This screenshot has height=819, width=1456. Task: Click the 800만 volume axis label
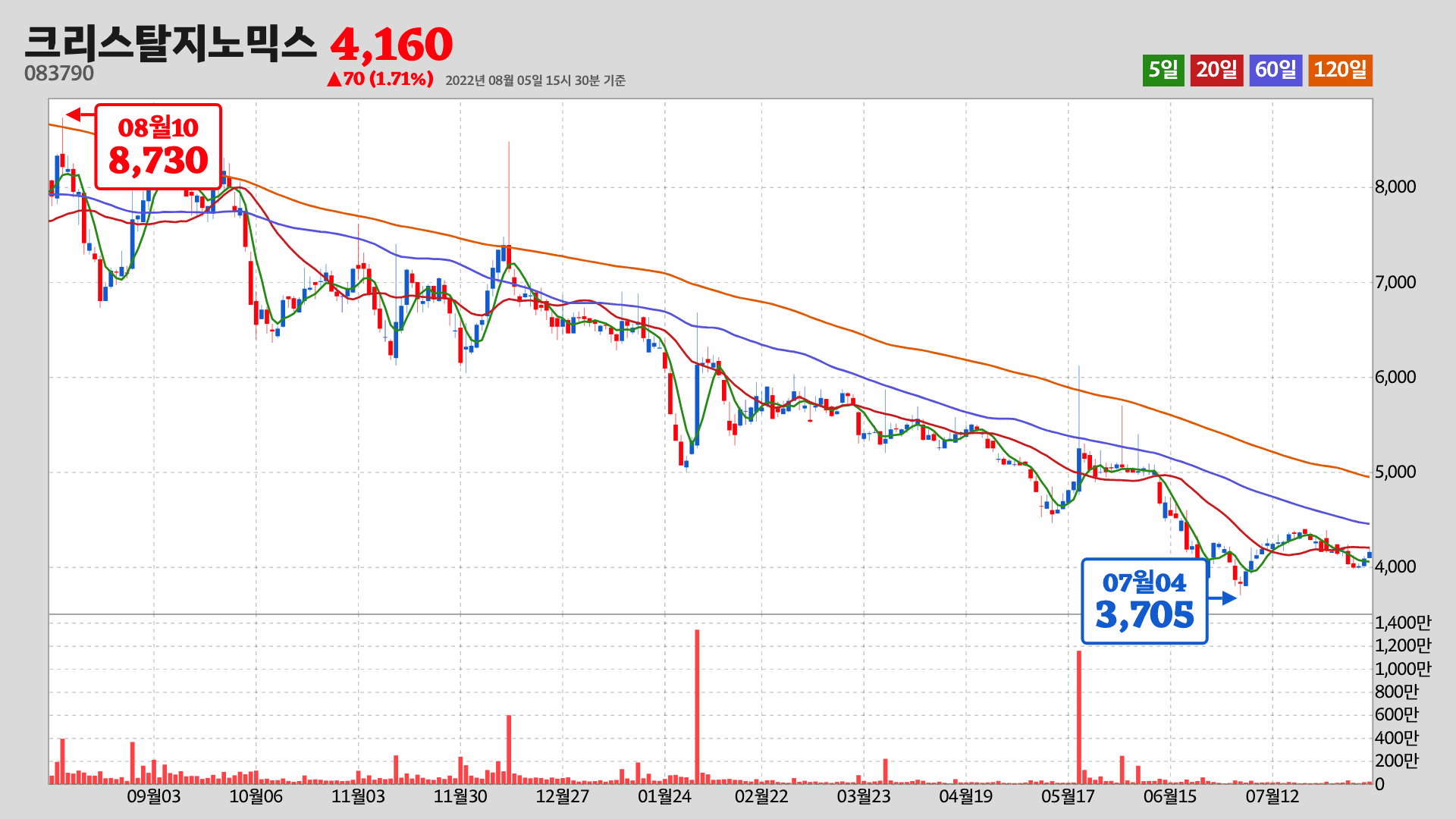(x=1397, y=692)
